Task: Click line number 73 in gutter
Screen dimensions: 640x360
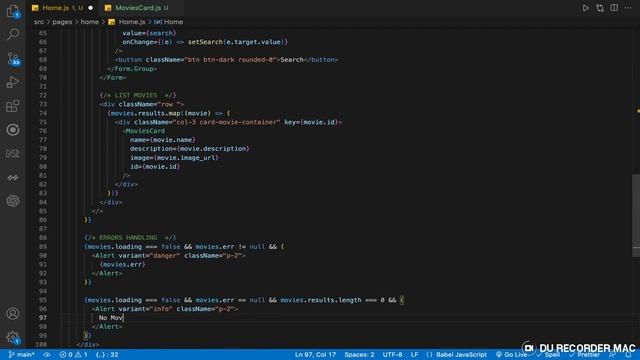Action: click(43, 104)
